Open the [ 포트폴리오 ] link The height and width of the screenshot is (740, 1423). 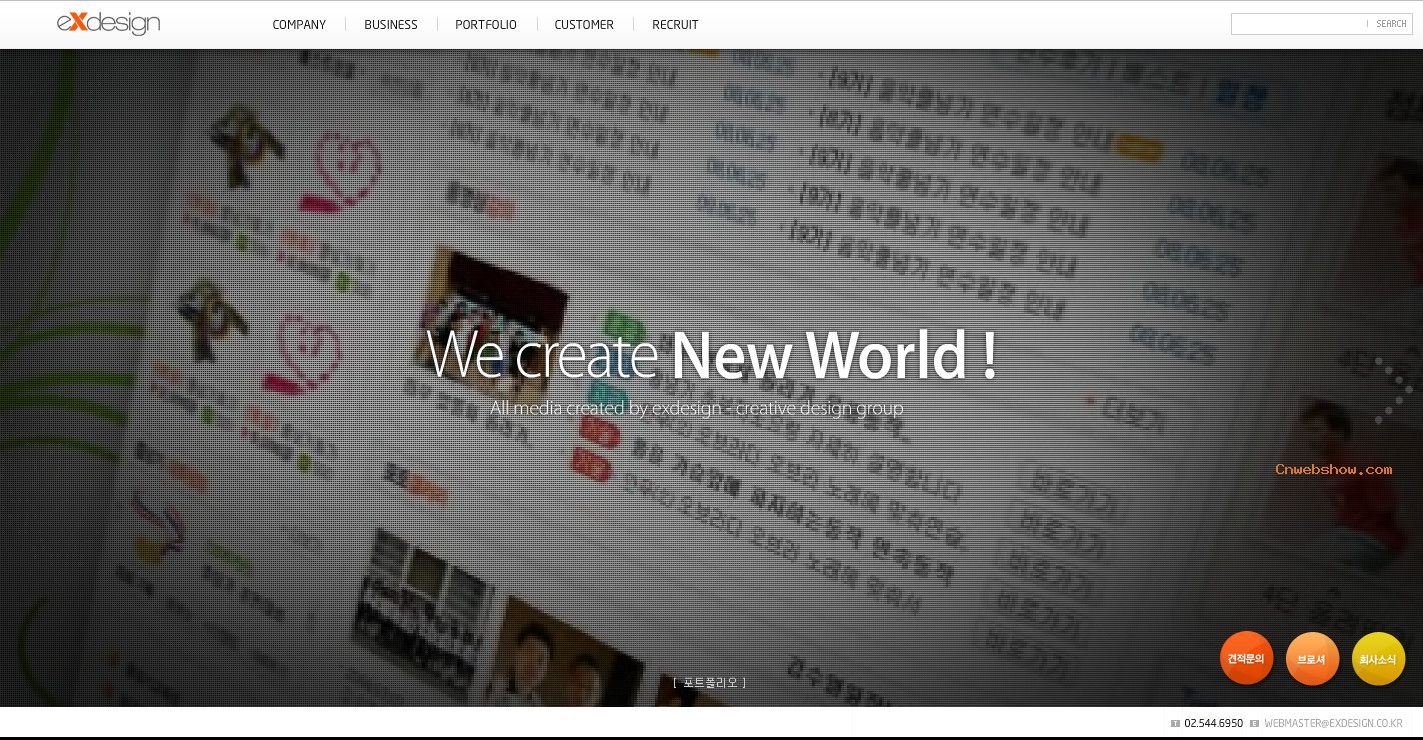click(x=710, y=683)
